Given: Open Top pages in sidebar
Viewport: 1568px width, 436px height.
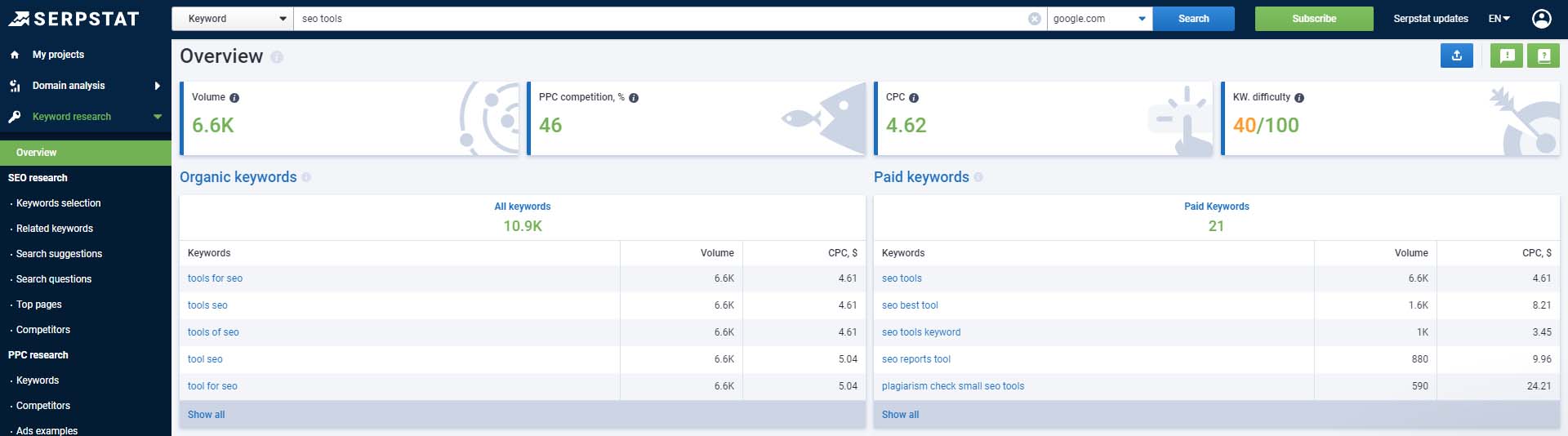Looking at the screenshot, I should 39,305.
